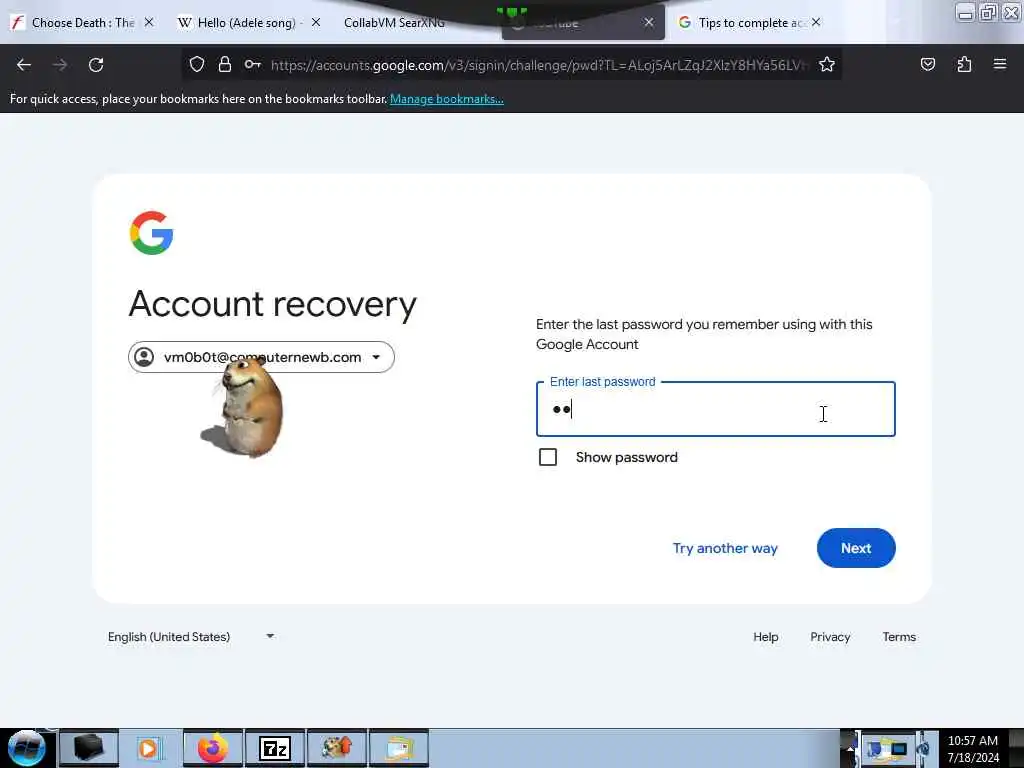Switch to the CollabVM SearXNG tab
This screenshot has width=1024, height=768.
[x=394, y=23]
